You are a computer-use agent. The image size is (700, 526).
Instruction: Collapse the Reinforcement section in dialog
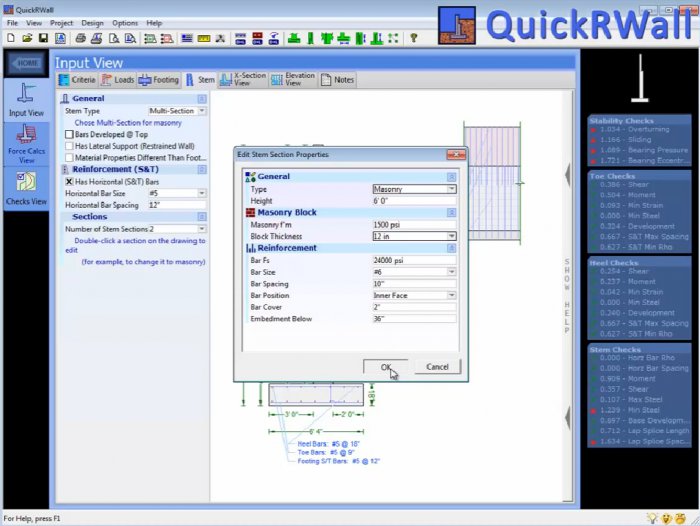tap(451, 248)
